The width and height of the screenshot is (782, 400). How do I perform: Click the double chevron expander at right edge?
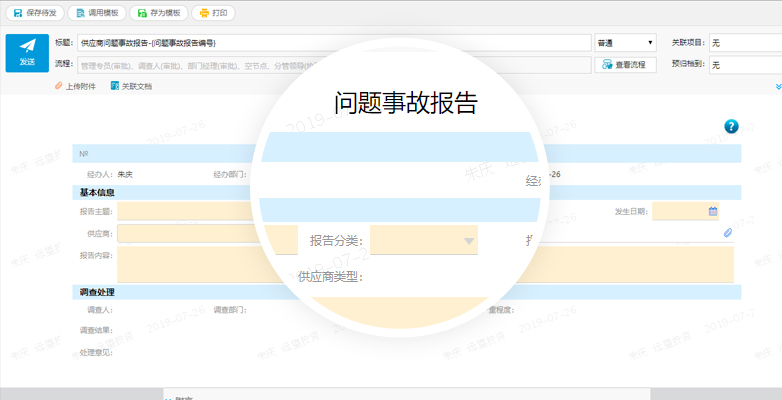pyautogui.click(x=777, y=86)
